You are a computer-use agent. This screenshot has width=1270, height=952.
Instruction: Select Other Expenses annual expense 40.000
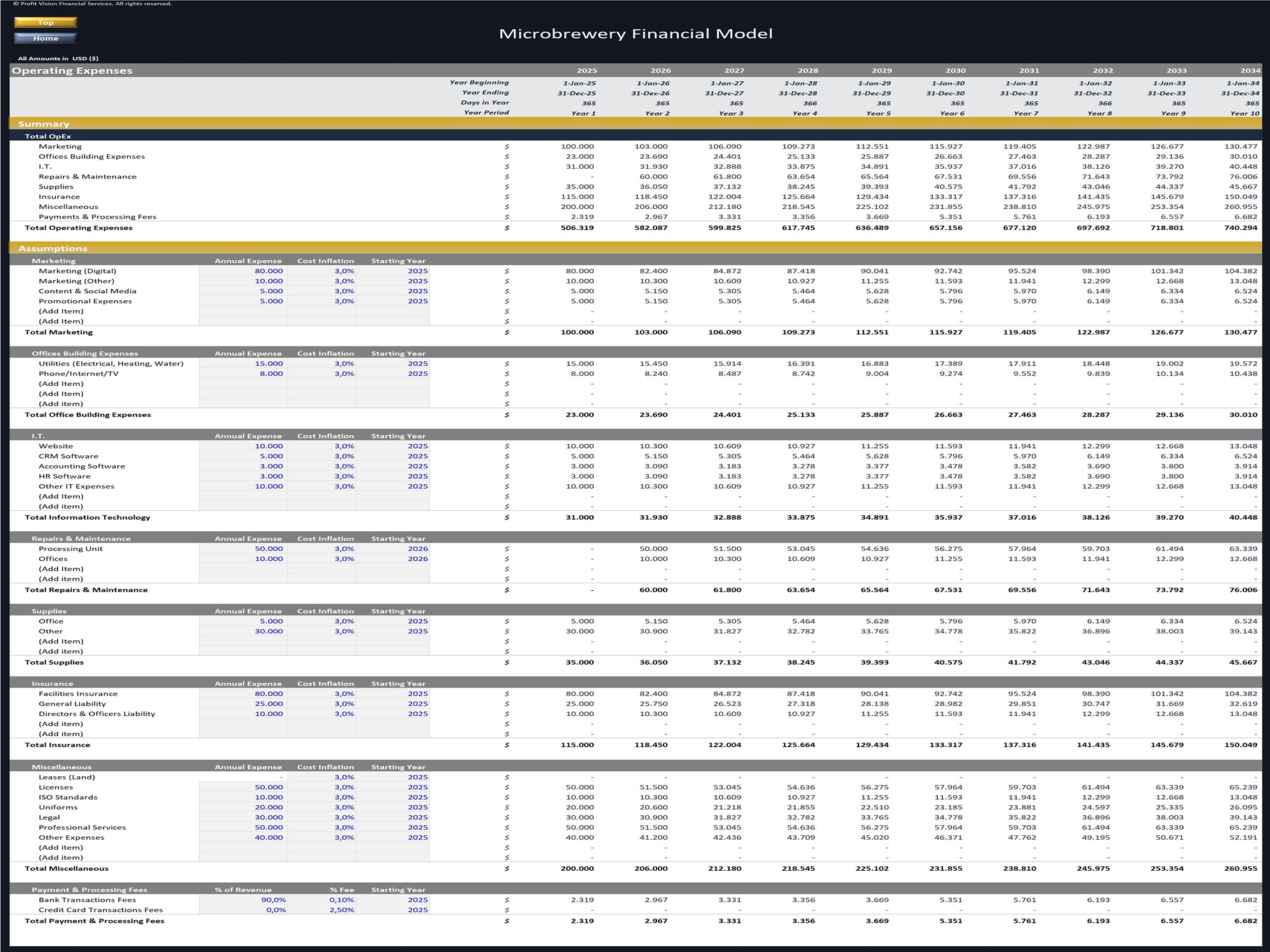(x=243, y=838)
